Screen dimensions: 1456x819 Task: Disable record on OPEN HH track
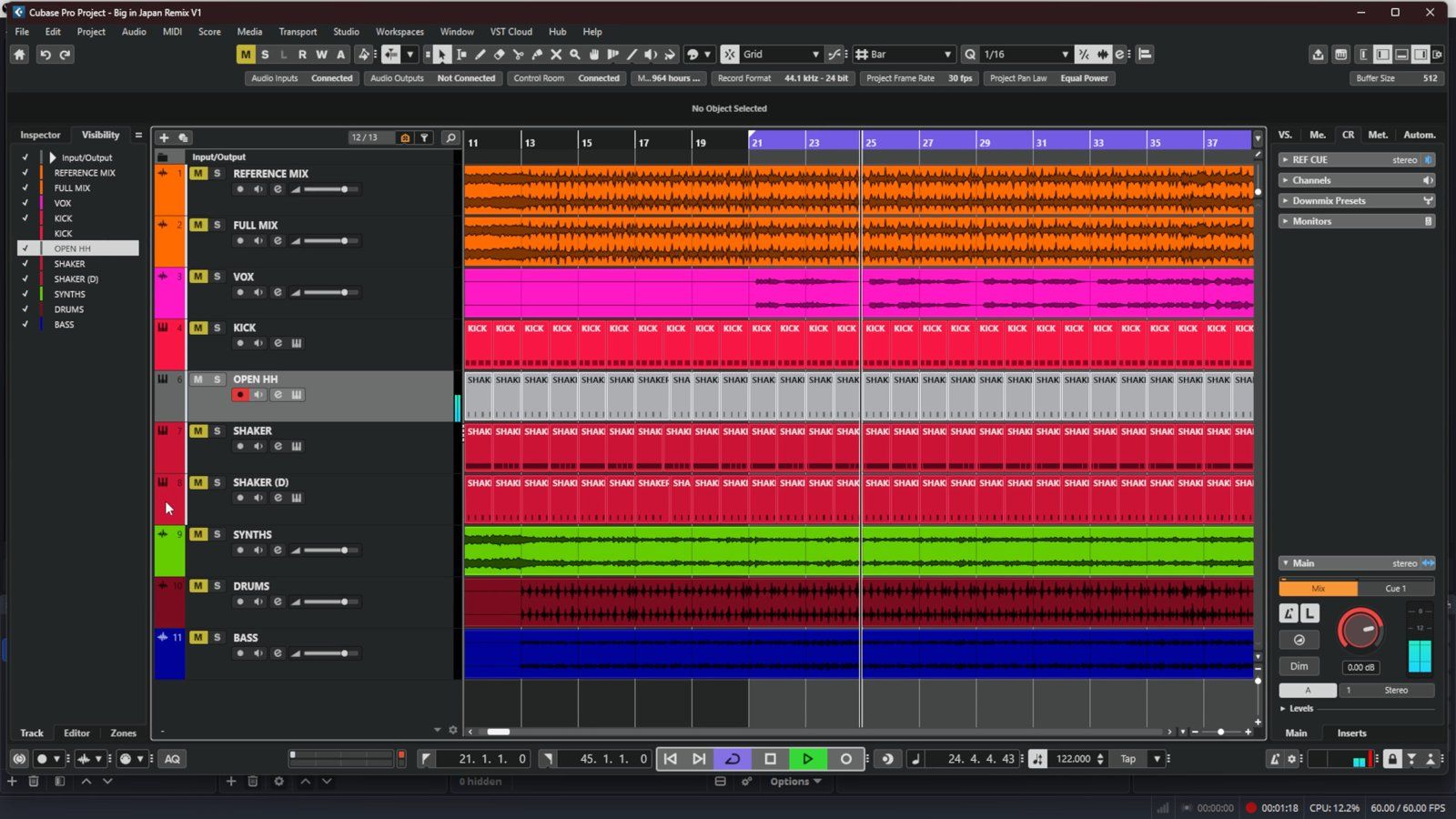point(240,395)
